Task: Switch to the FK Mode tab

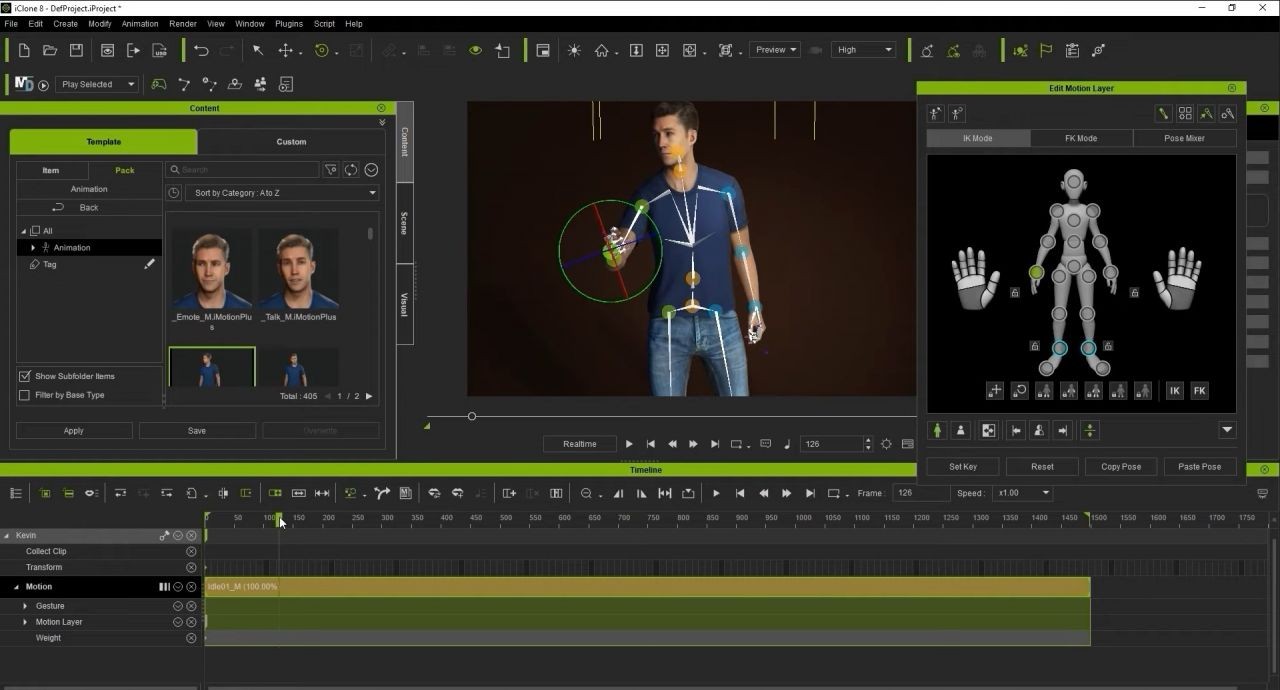Action: tap(1080, 138)
